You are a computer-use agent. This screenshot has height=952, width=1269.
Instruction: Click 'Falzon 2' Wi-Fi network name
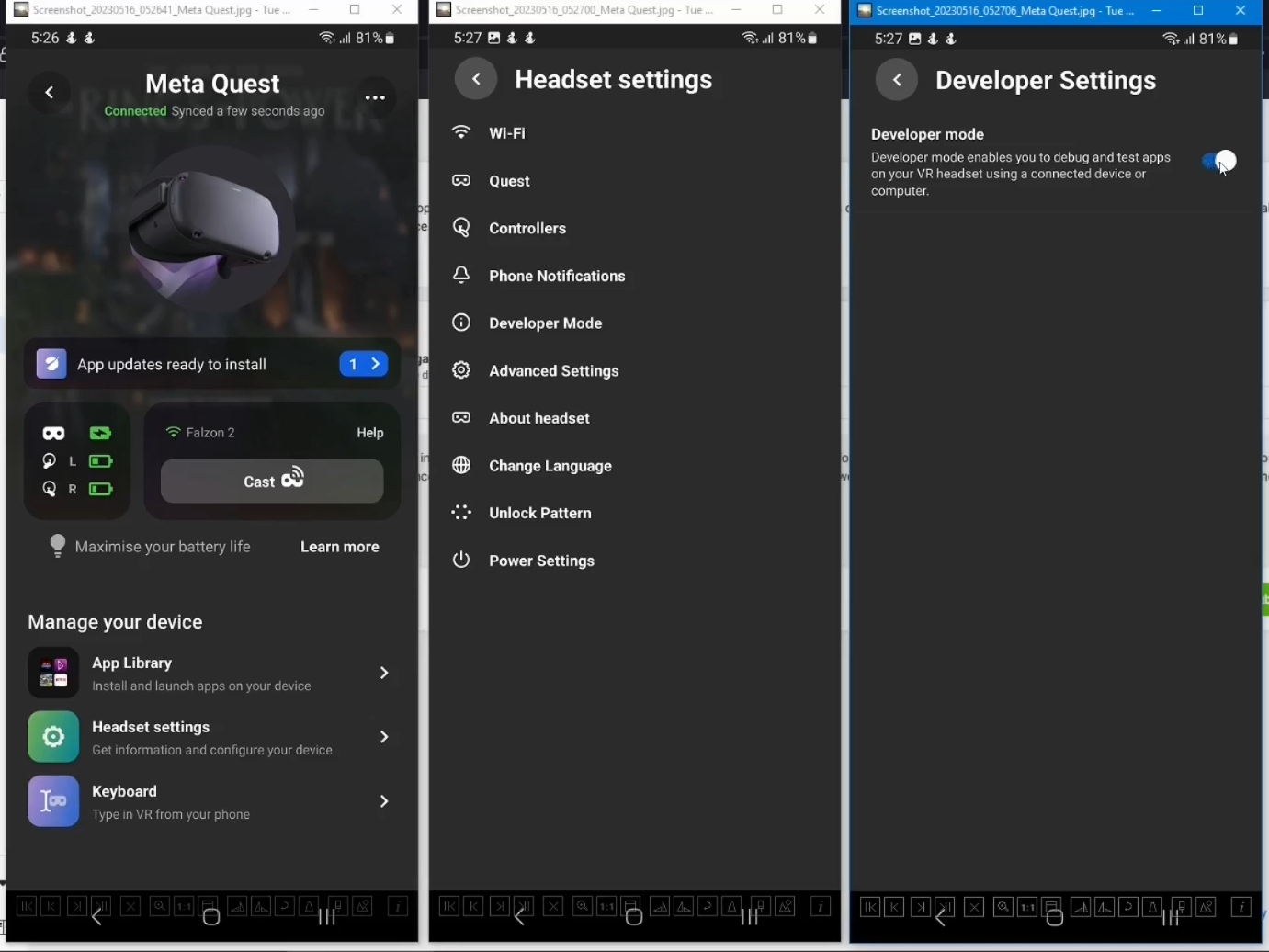(211, 433)
